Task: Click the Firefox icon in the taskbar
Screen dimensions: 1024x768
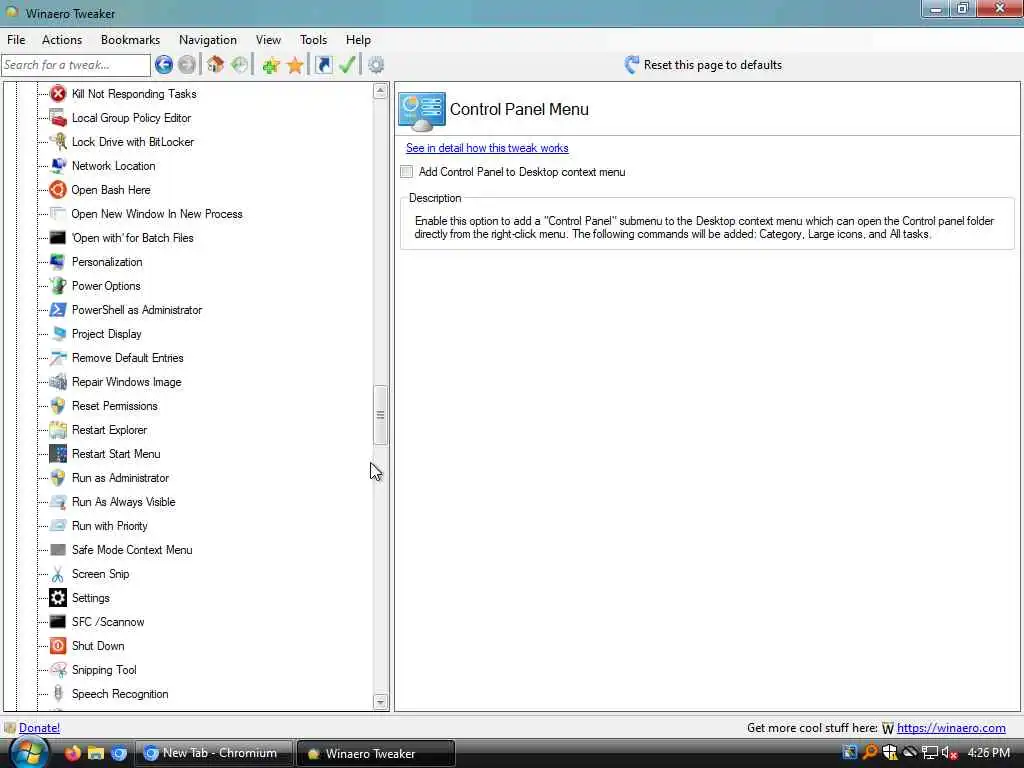Action: (72, 753)
